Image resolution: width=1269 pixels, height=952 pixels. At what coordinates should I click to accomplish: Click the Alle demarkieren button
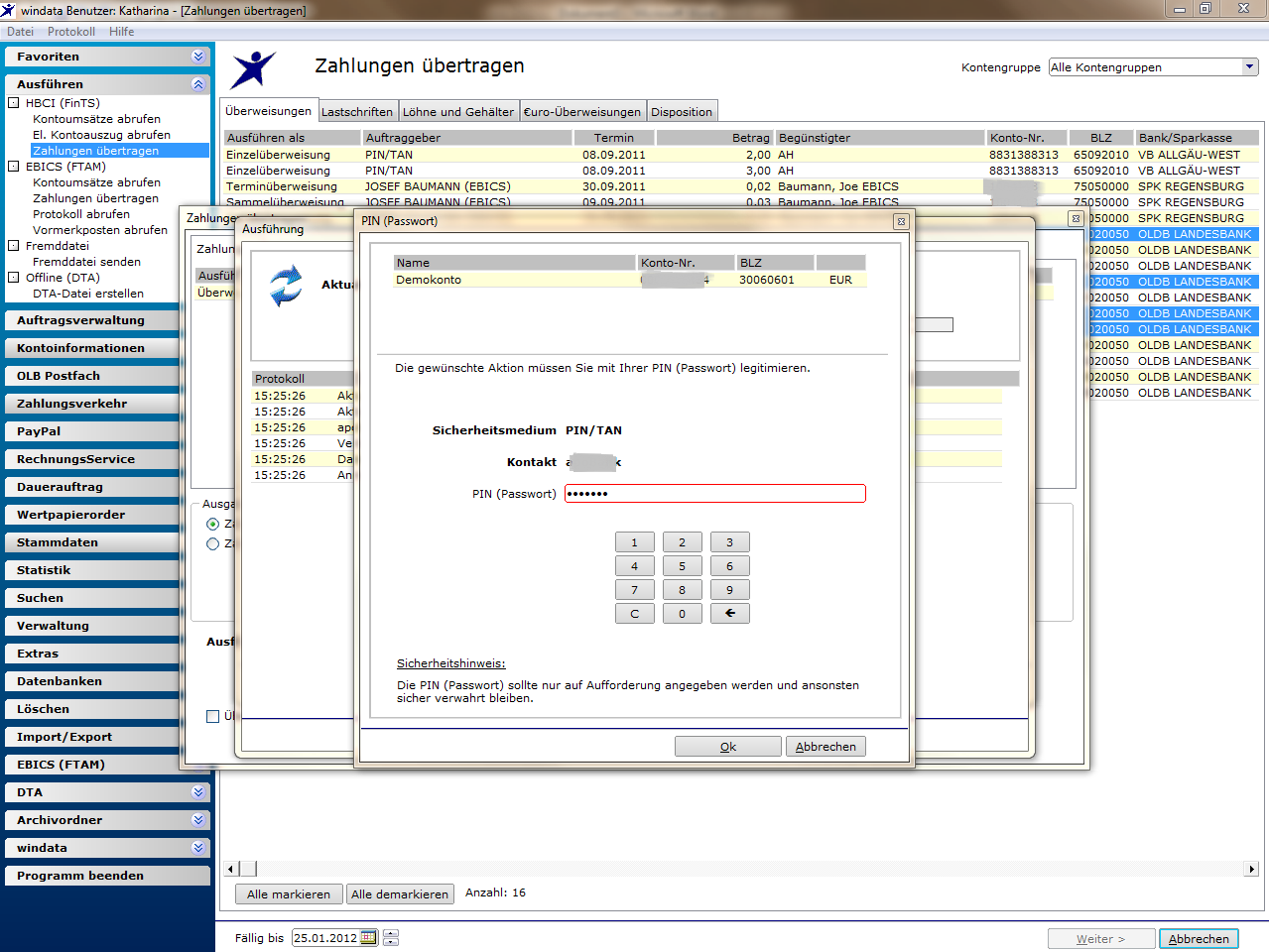[x=401, y=894]
